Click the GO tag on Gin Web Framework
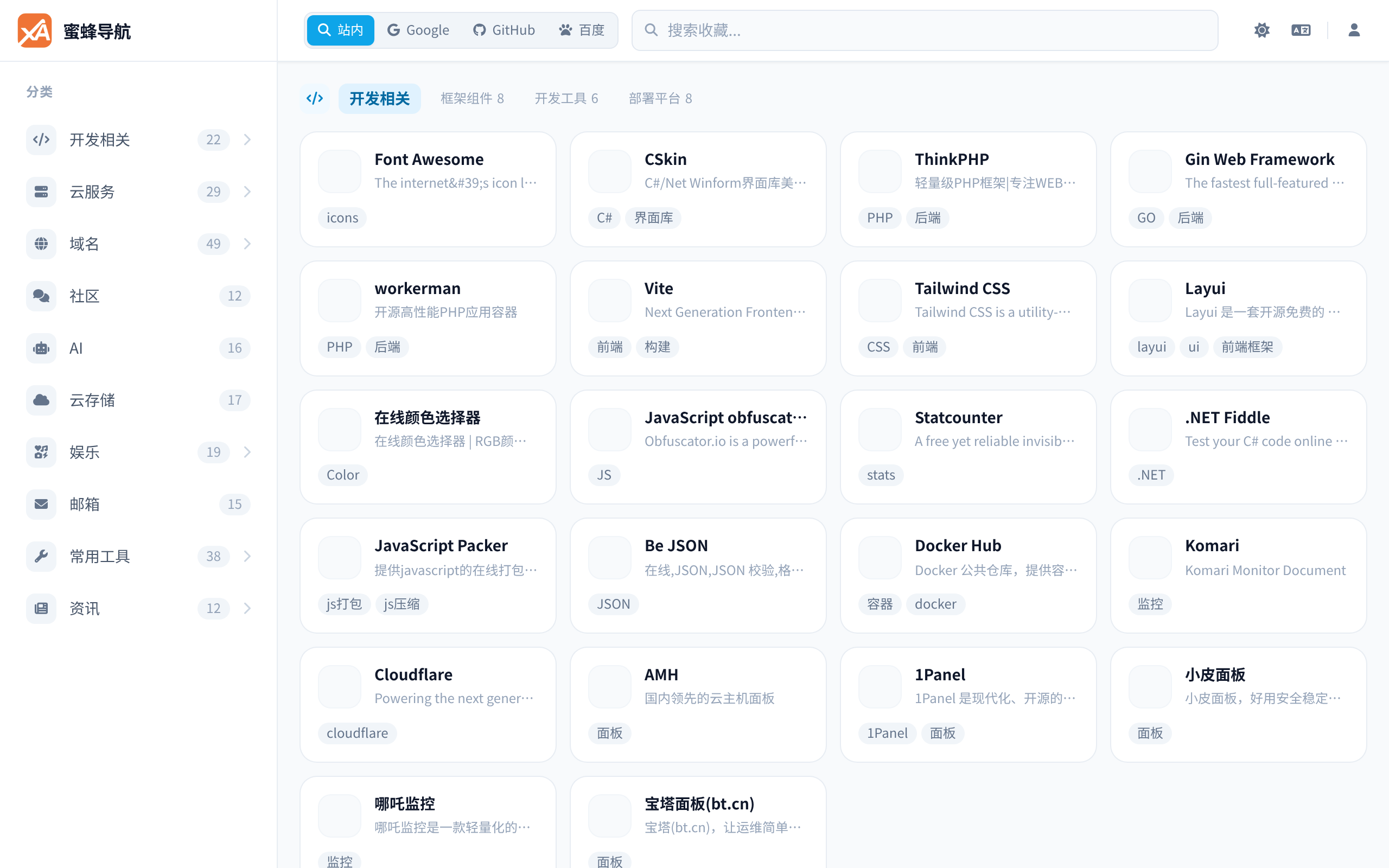The width and height of the screenshot is (1389, 868). (x=1146, y=218)
